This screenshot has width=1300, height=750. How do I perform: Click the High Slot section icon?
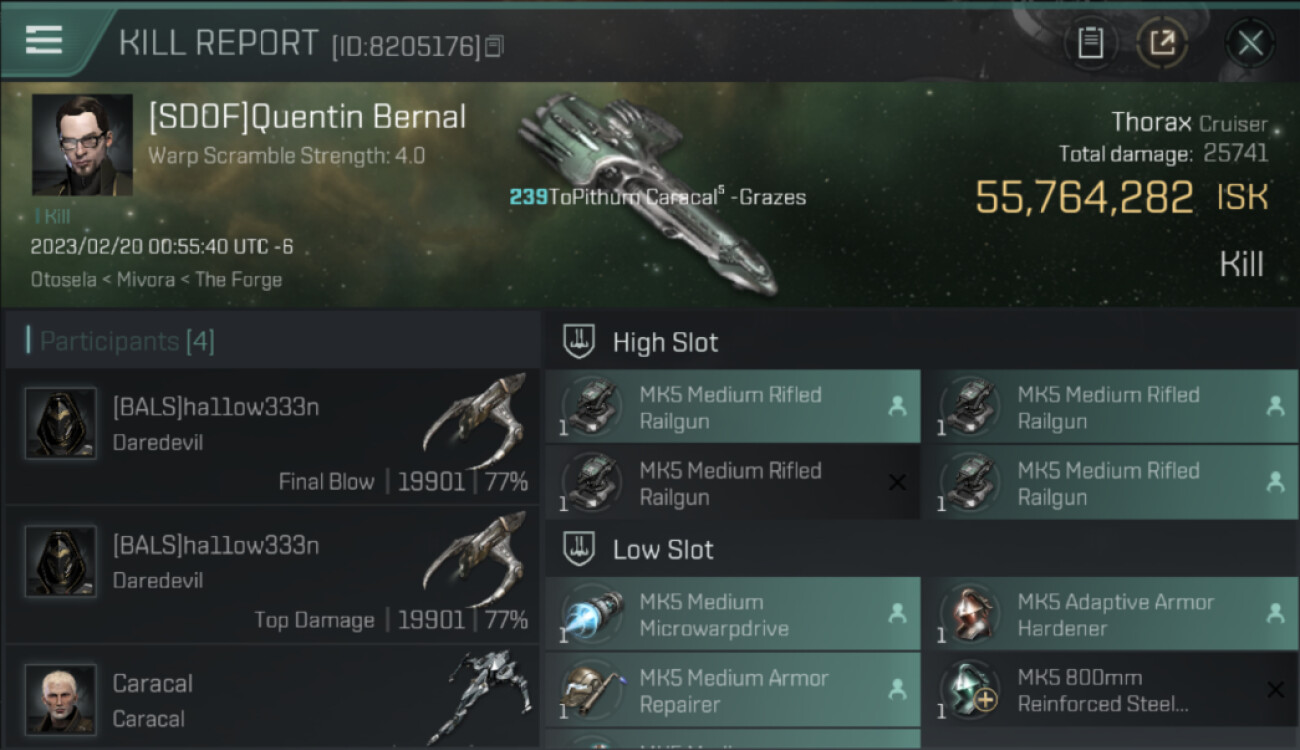coord(580,342)
